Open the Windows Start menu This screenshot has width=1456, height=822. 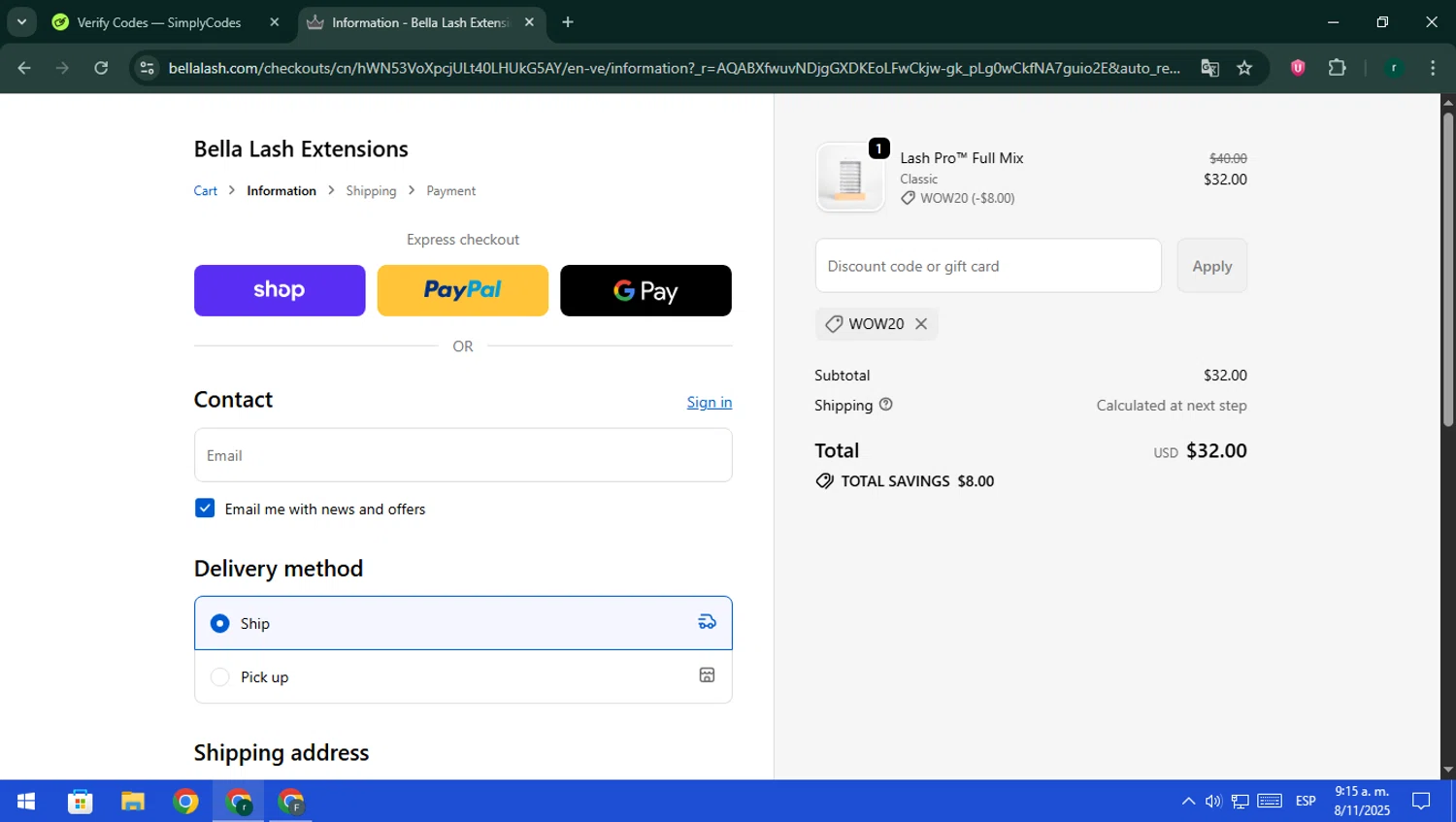pos(26,802)
